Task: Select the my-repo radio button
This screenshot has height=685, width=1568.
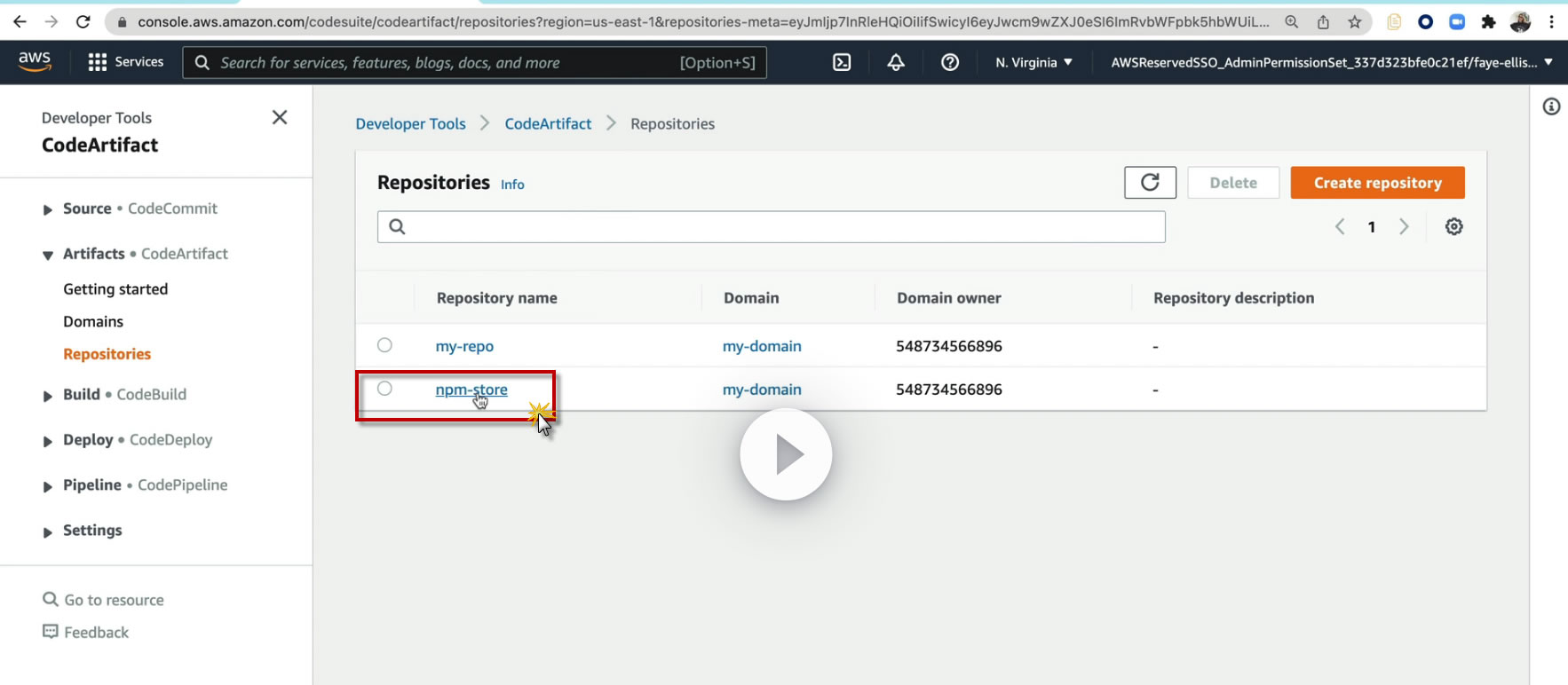Action: click(x=384, y=345)
